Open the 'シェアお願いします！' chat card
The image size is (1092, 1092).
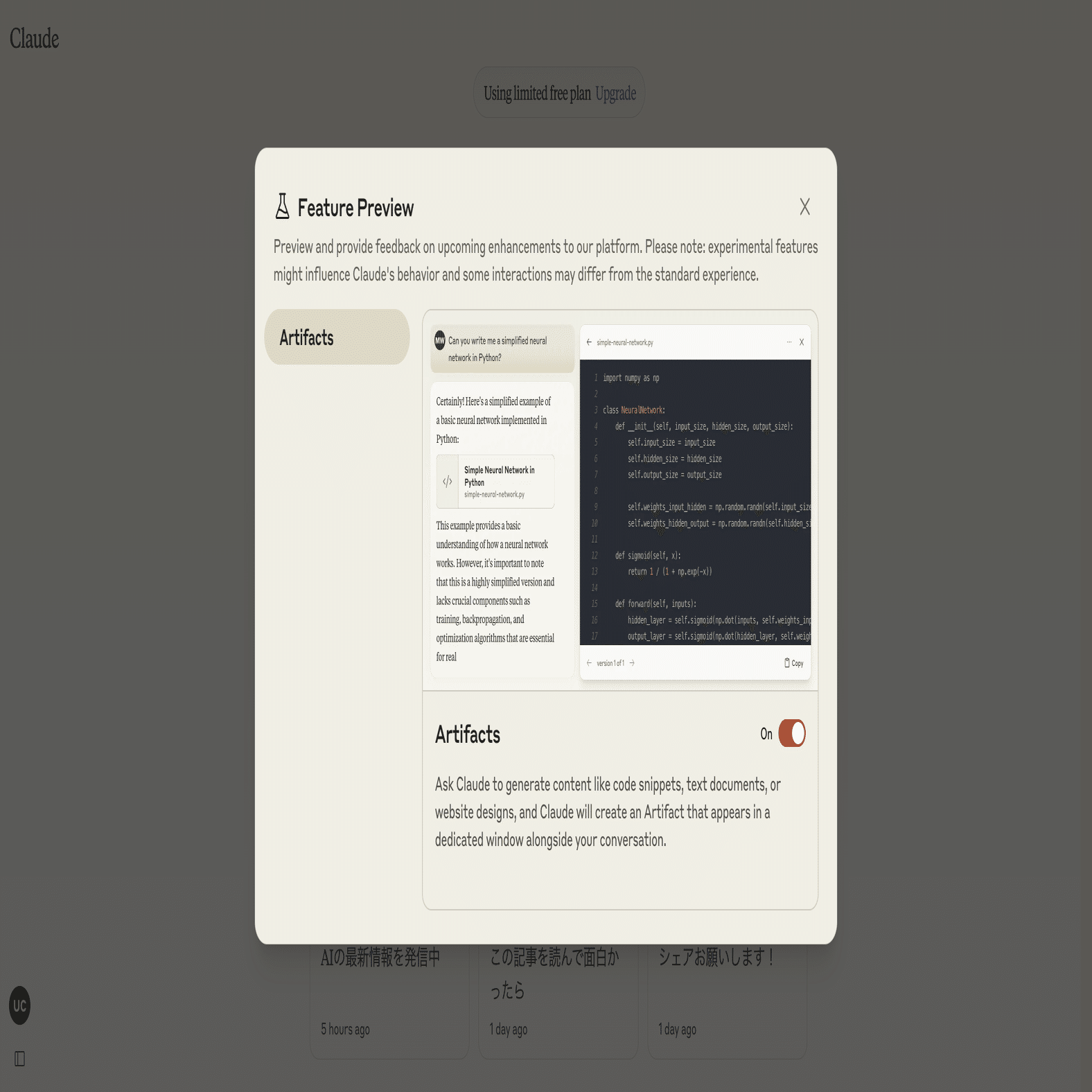point(728,1001)
